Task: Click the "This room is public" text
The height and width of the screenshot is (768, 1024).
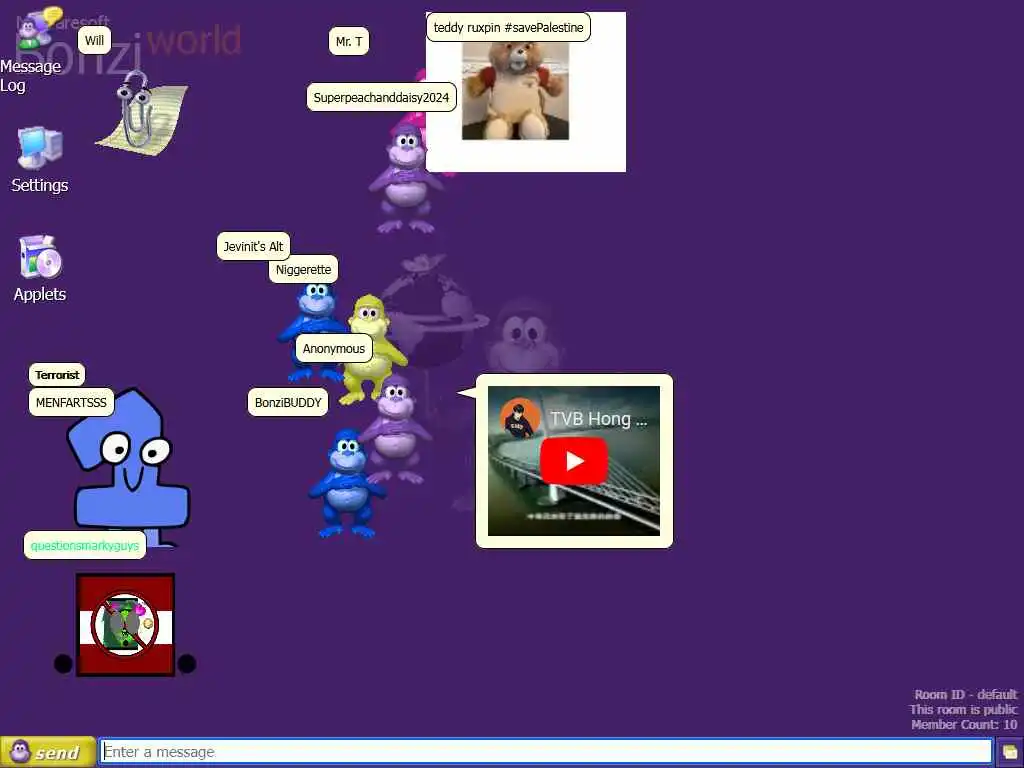Action: (963, 709)
